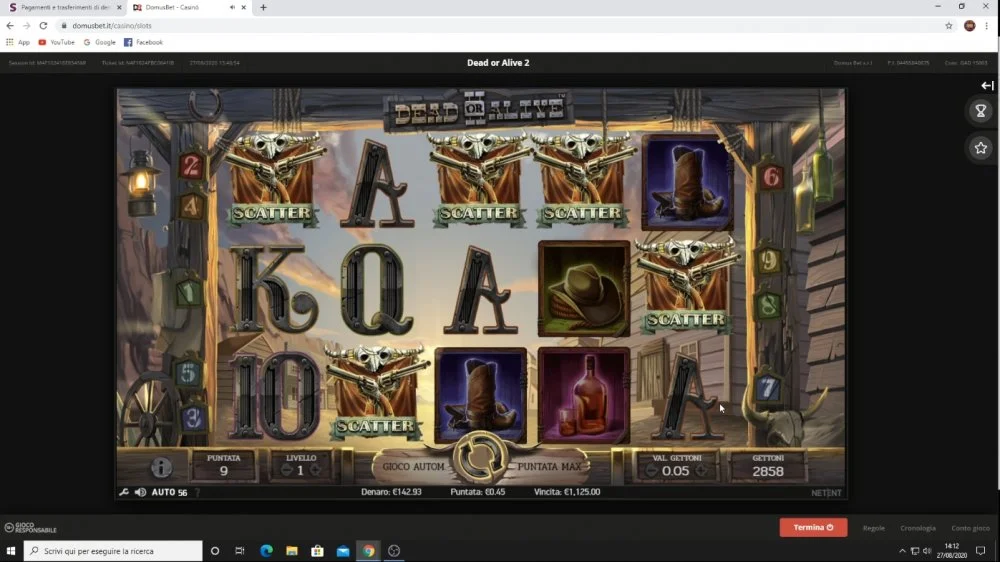Select payline marker number 9
The image size is (1000, 562).
point(769,260)
